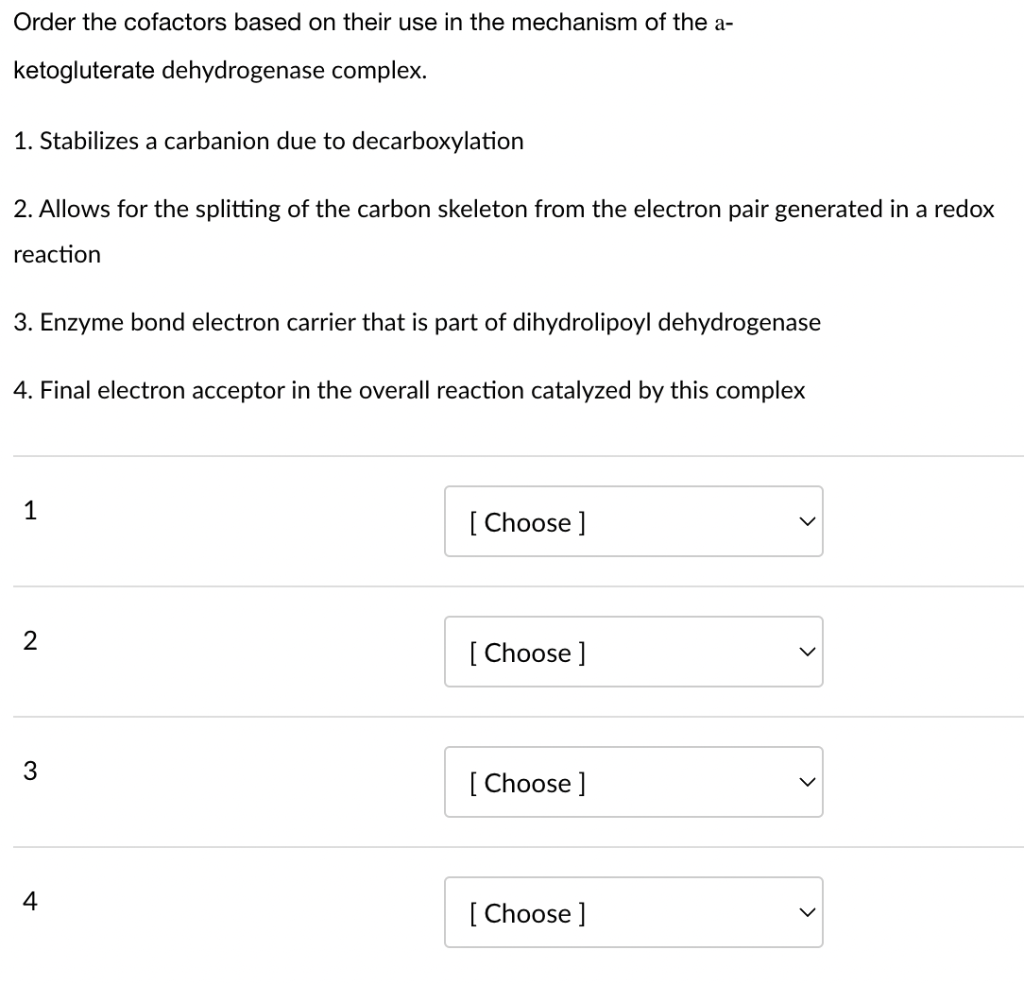Open the Choose dropdown for row 3

point(633,782)
